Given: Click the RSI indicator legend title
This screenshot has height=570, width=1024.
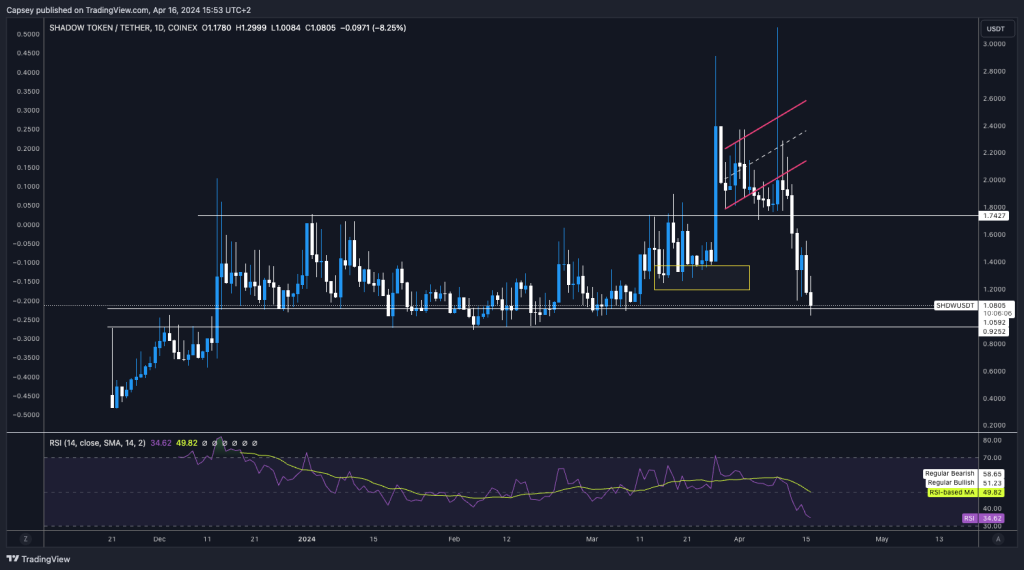Looking at the screenshot, I should [97, 442].
